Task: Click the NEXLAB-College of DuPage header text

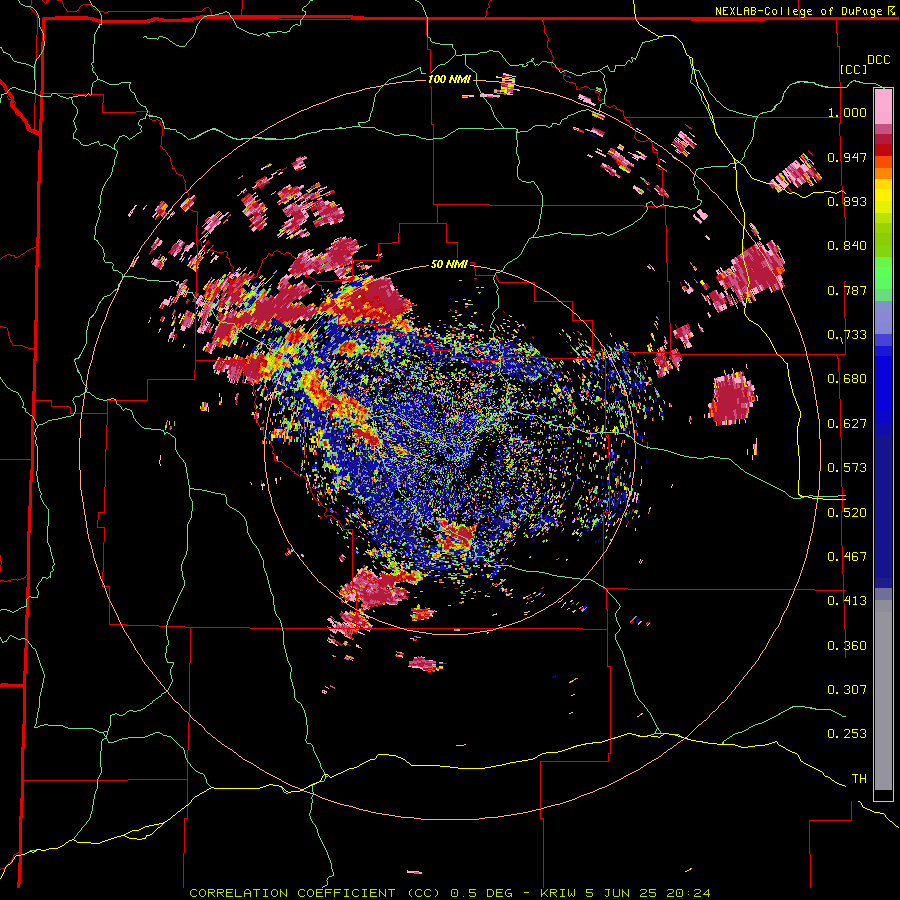Action: click(805, 11)
